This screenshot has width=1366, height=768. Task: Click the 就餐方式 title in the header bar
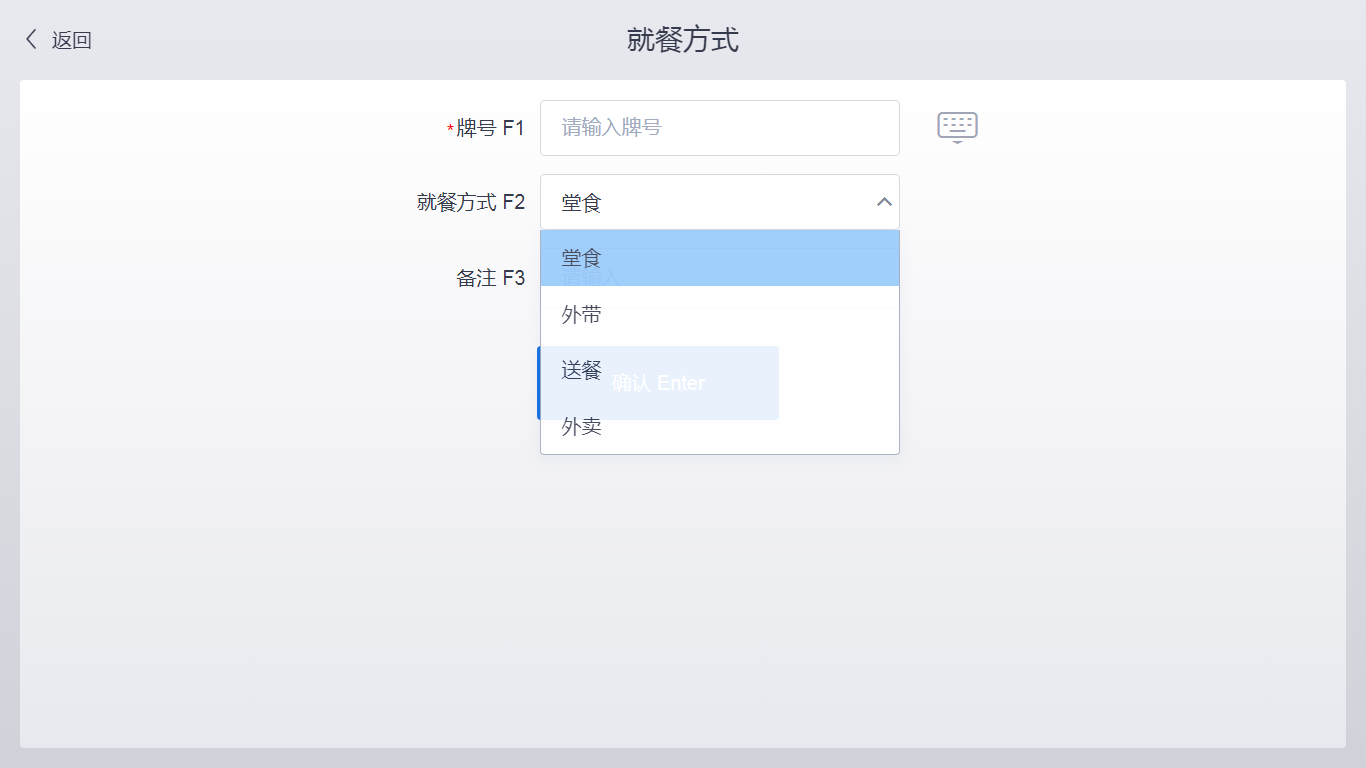683,39
